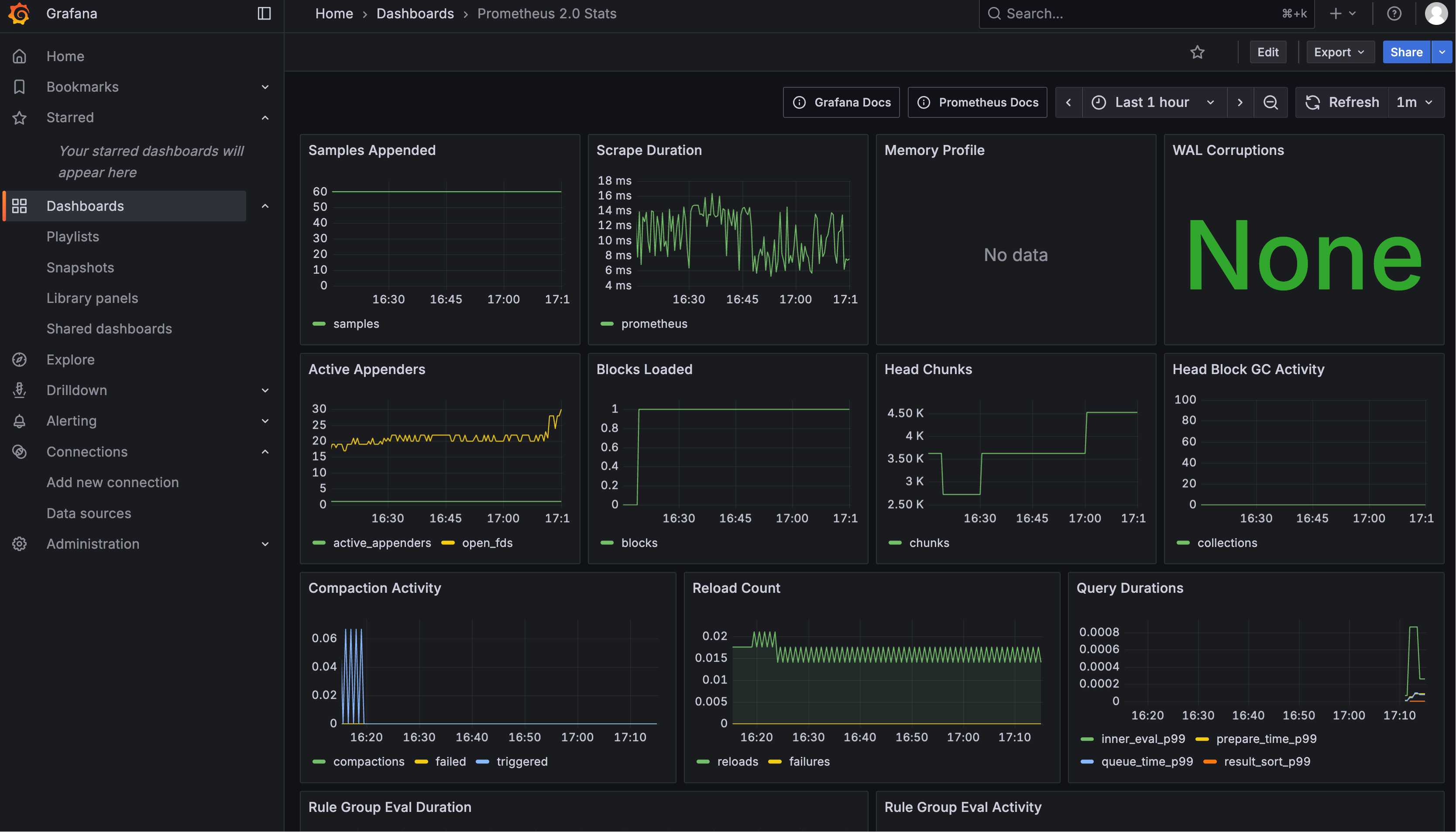
Task: Toggle the sidebar dock menu icon
Action: [x=264, y=14]
